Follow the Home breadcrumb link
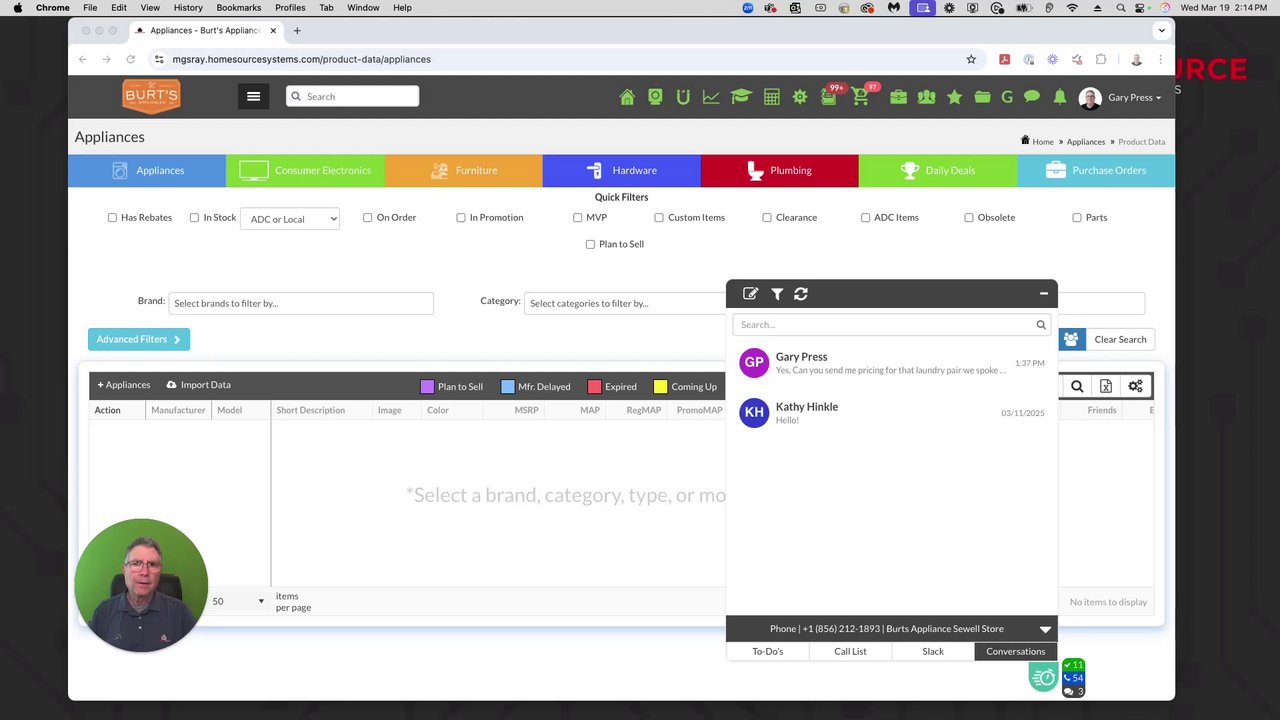1280x720 pixels. click(x=1043, y=142)
